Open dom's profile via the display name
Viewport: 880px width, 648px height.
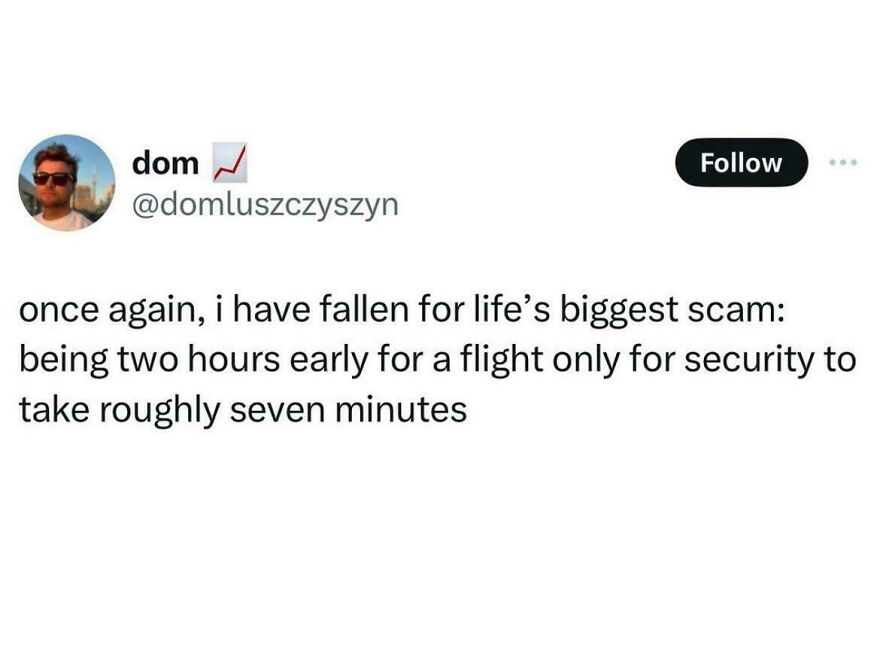(x=164, y=162)
